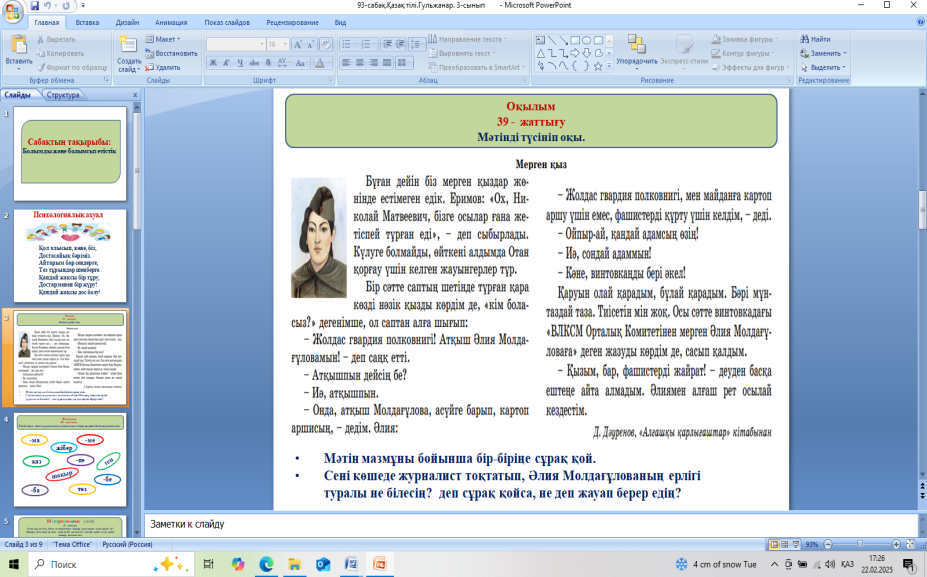Open the Вставка ribbon tab
The image size is (927, 577).
87,21
